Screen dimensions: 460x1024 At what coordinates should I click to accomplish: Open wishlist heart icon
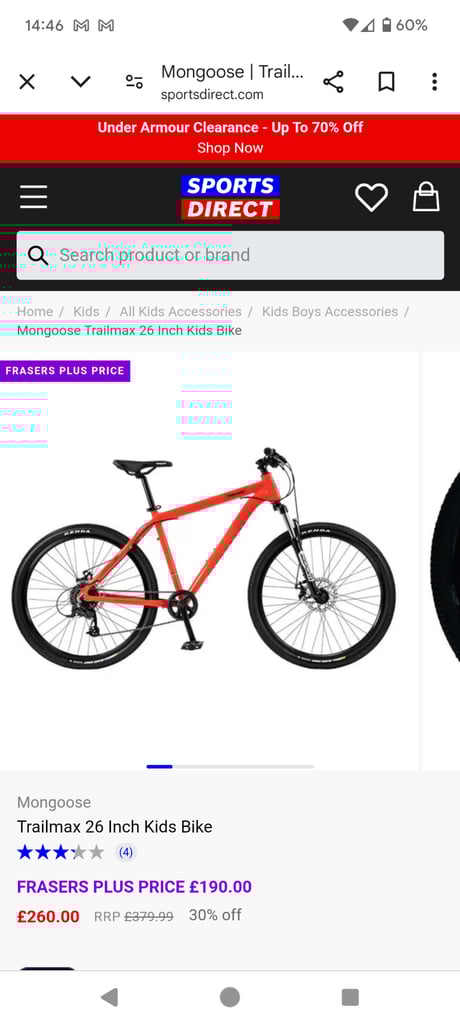[x=371, y=197]
